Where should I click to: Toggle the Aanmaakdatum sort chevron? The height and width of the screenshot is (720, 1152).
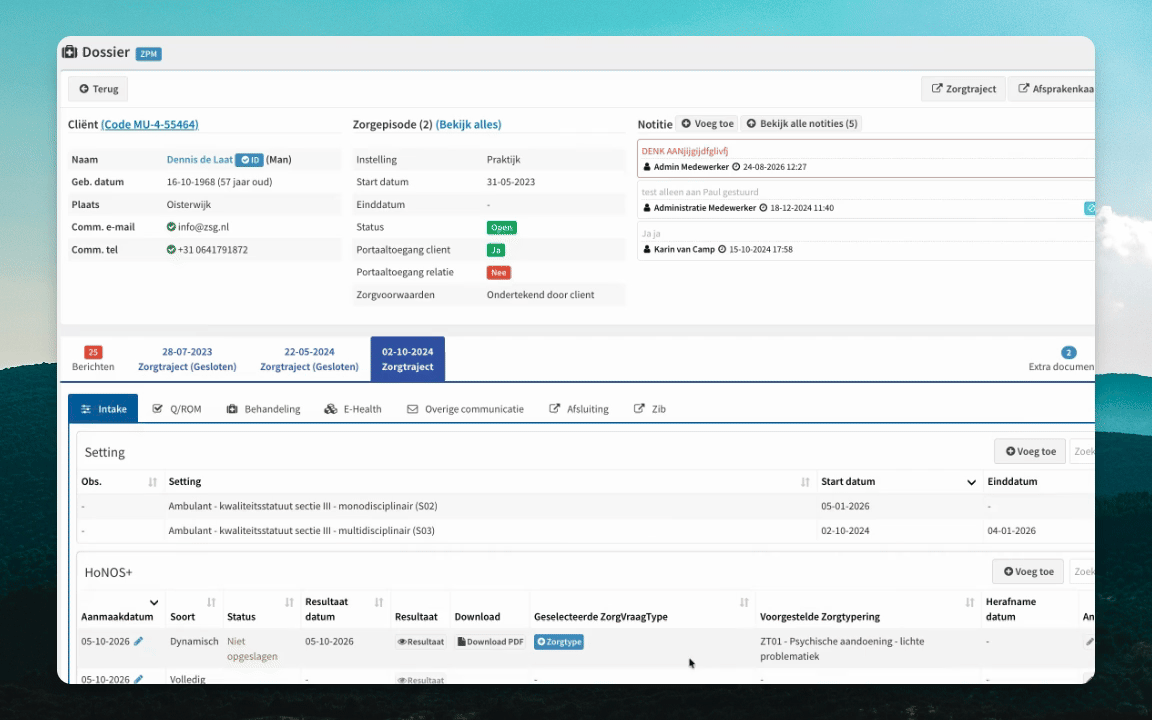[x=154, y=602]
